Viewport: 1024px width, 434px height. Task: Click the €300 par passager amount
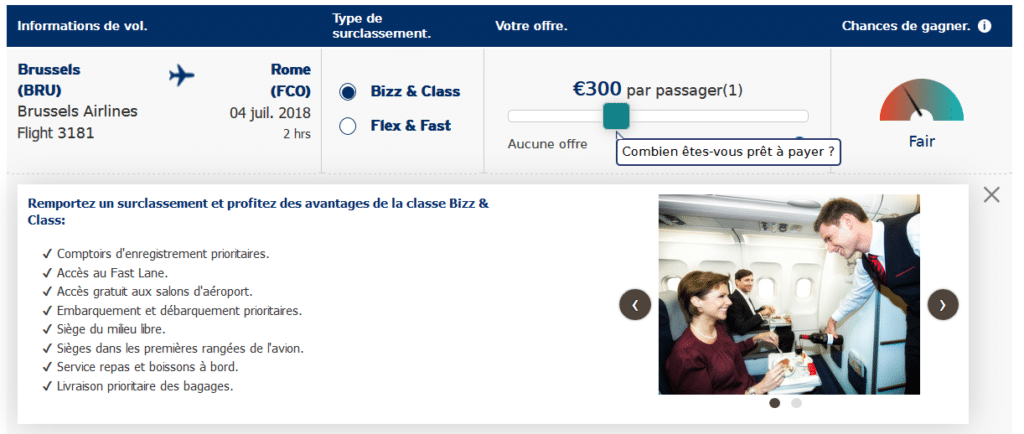click(657, 91)
